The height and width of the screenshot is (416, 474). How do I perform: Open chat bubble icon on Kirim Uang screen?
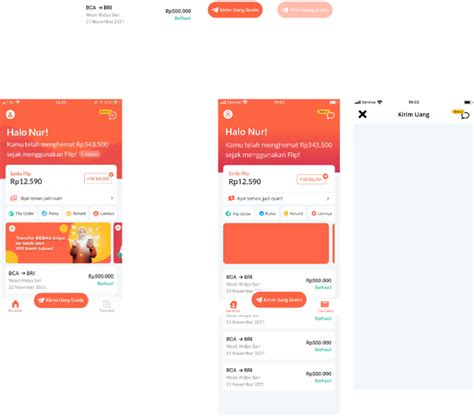[465, 115]
